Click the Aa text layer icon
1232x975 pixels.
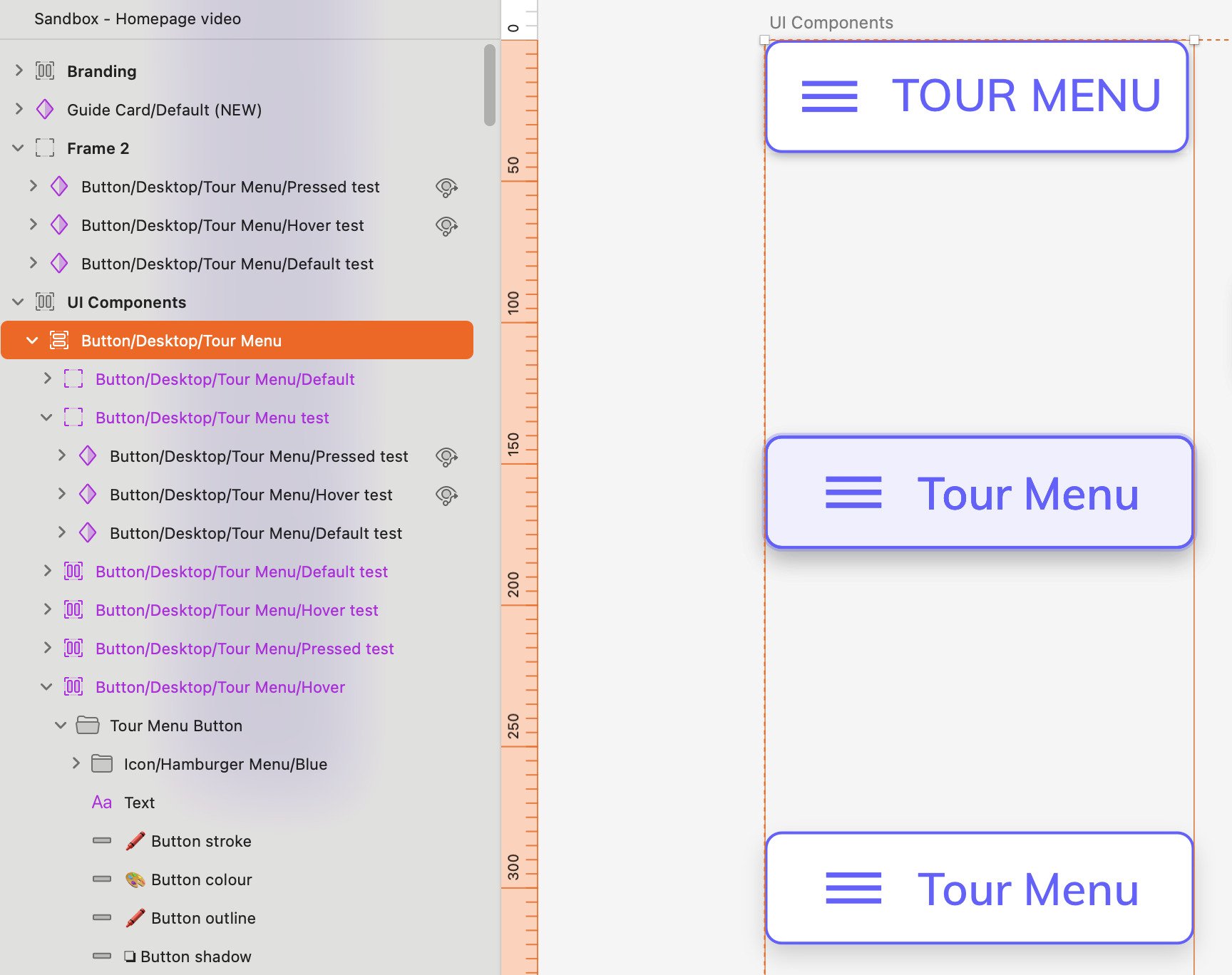tap(102, 802)
